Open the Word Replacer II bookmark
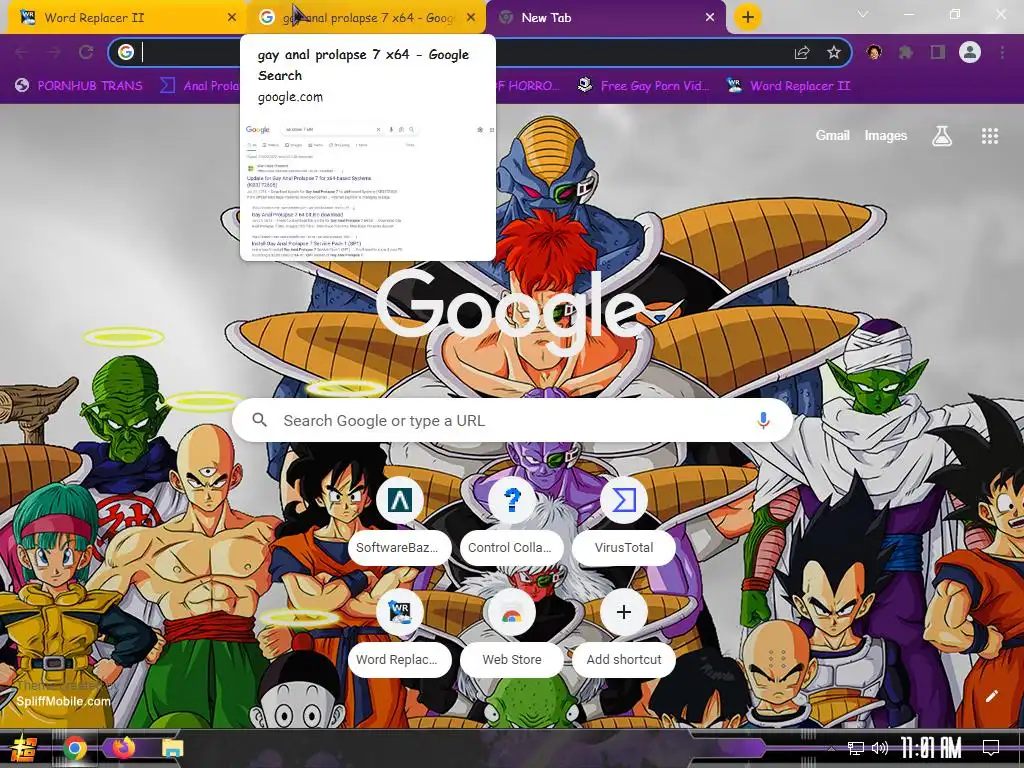The image size is (1024, 768). point(788,86)
